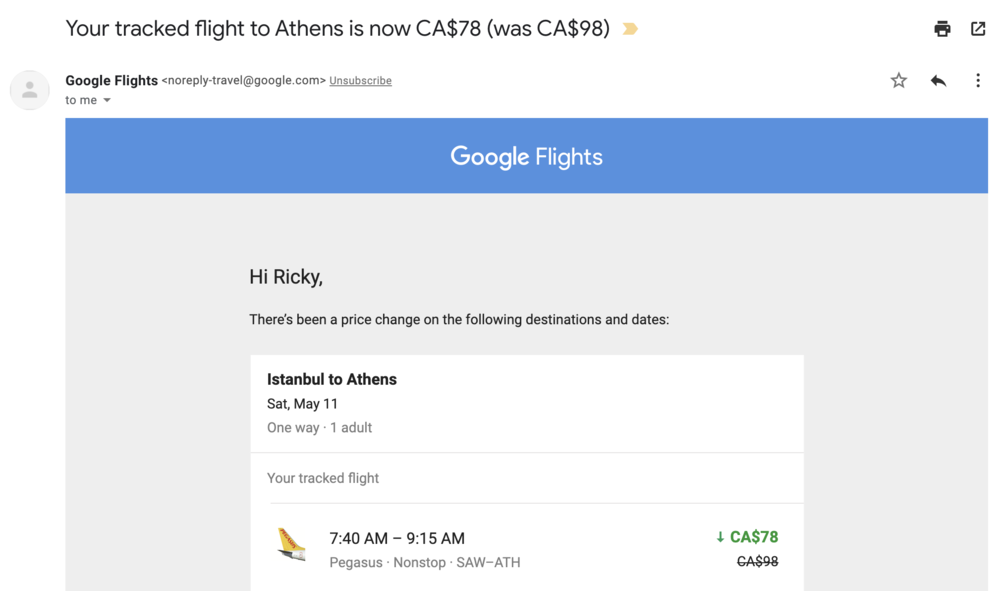Click the email subject line
The image size is (1000, 591).
click(x=337, y=28)
